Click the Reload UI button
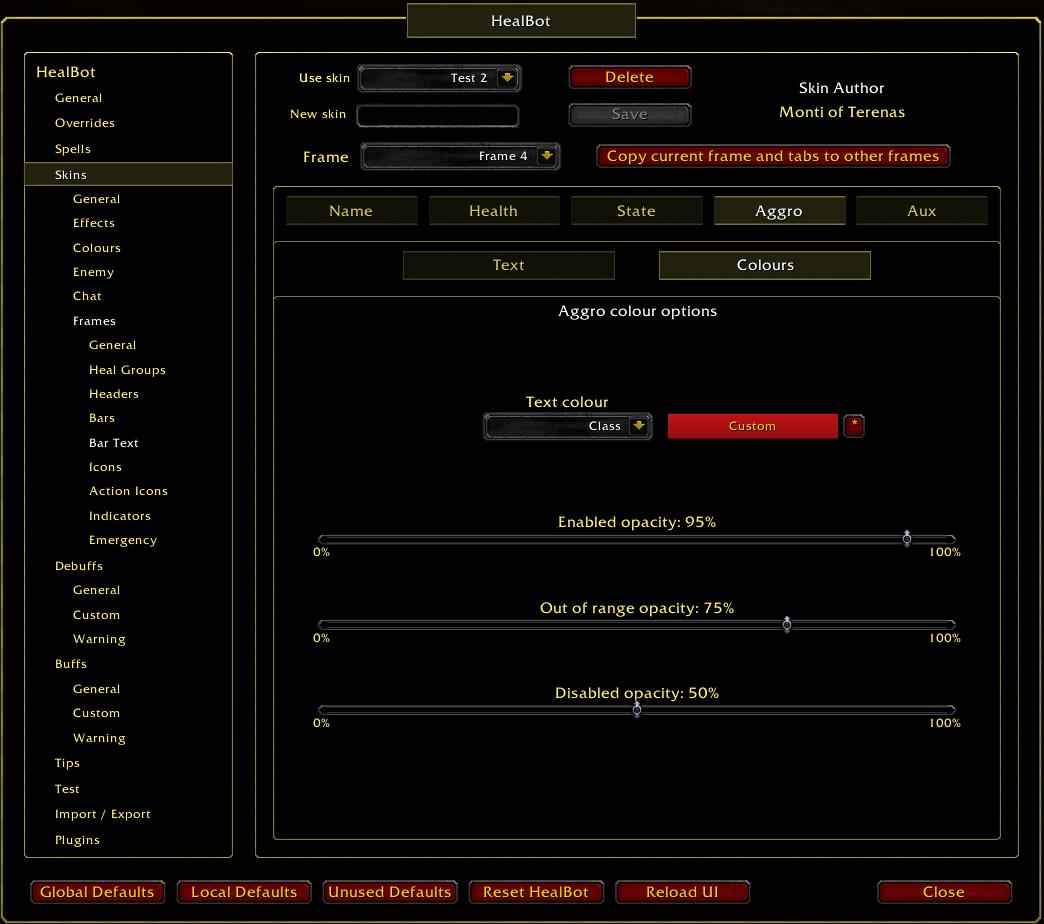Image resolution: width=1044 pixels, height=924 pixels. (682, 892)
